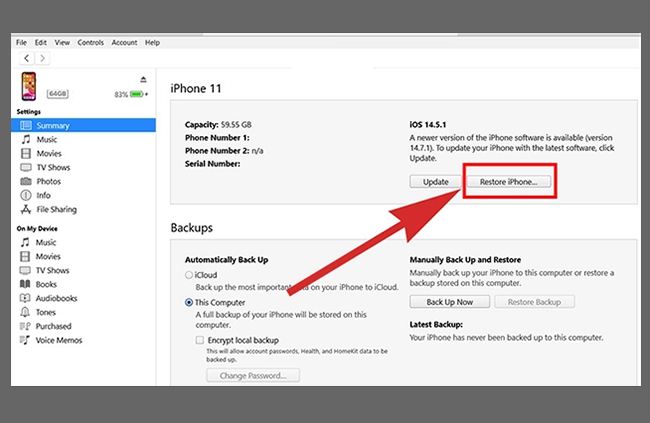
Task: Enable Encrypt local backup checkbox
Action: pyautogui.click(x=200, y=340)
